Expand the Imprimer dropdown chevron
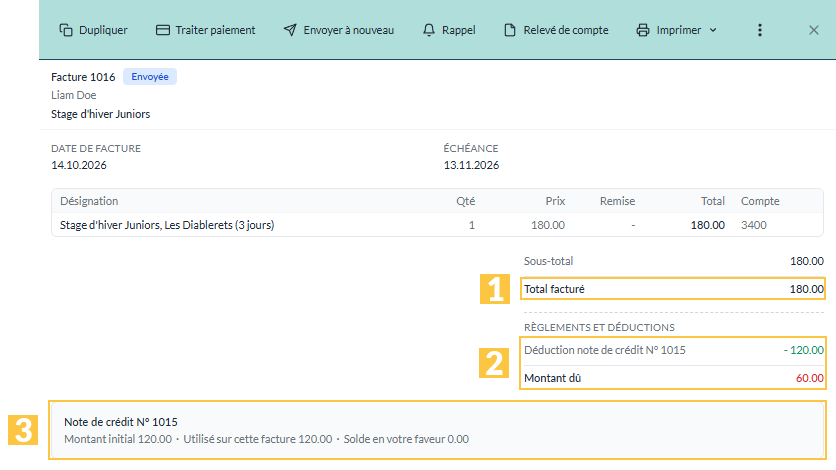Viewport: 836px width, 470px height. tap(713, 30)
